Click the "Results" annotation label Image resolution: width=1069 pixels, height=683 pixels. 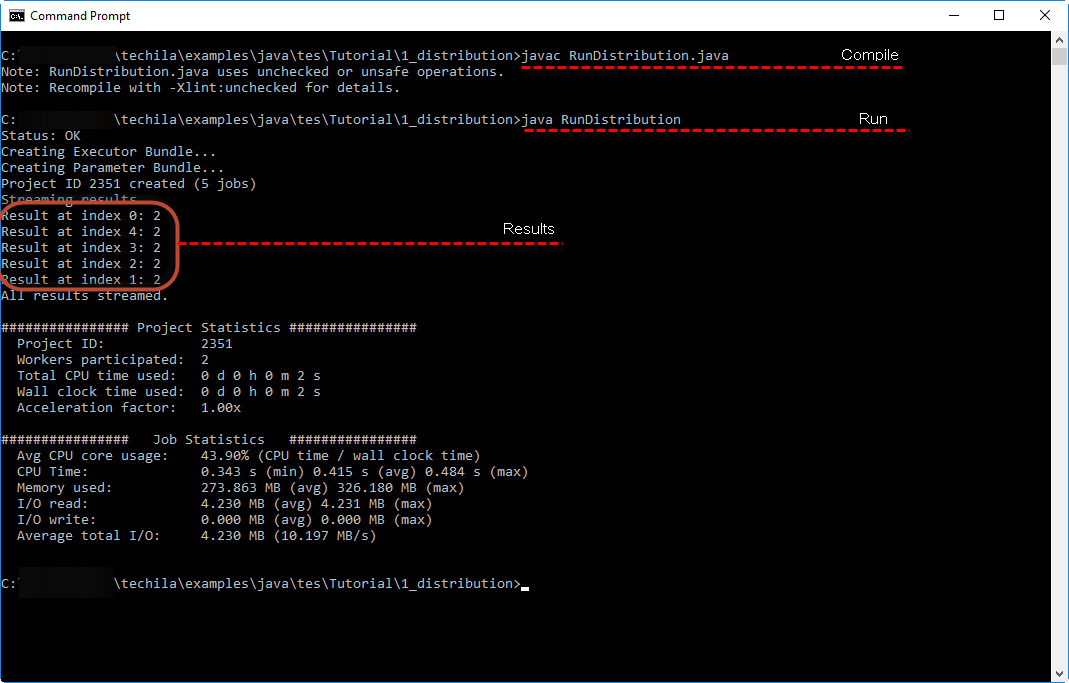point(528,229)
